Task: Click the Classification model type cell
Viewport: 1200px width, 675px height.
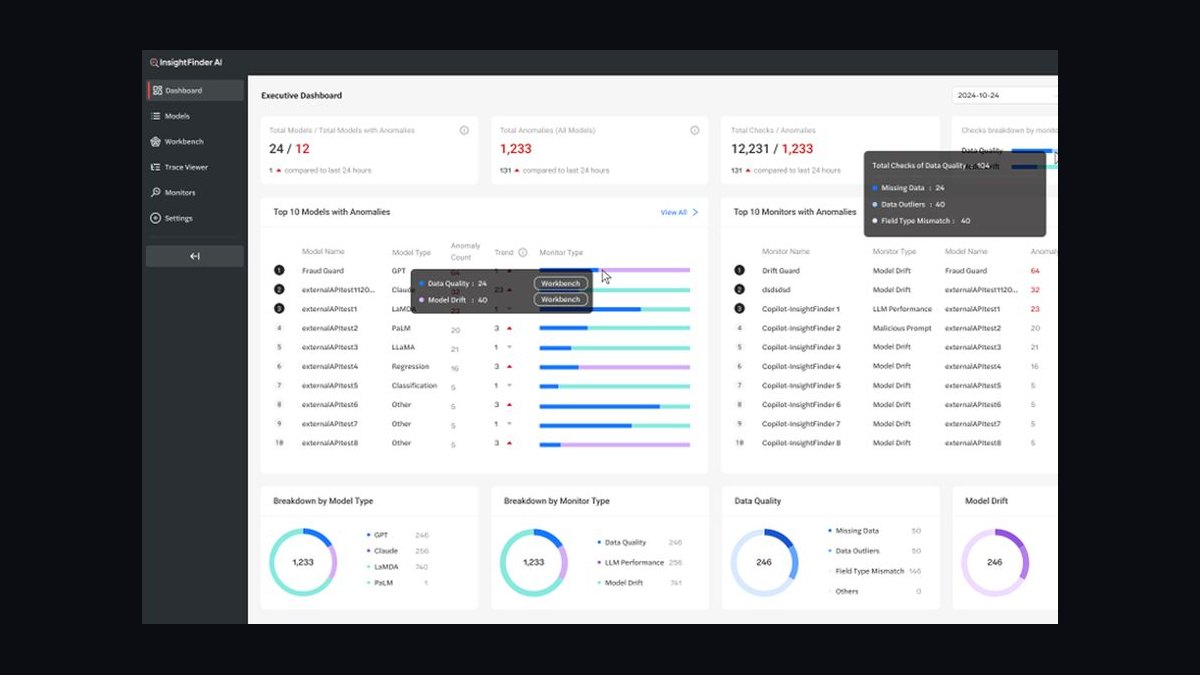Action: click(414, 385)
